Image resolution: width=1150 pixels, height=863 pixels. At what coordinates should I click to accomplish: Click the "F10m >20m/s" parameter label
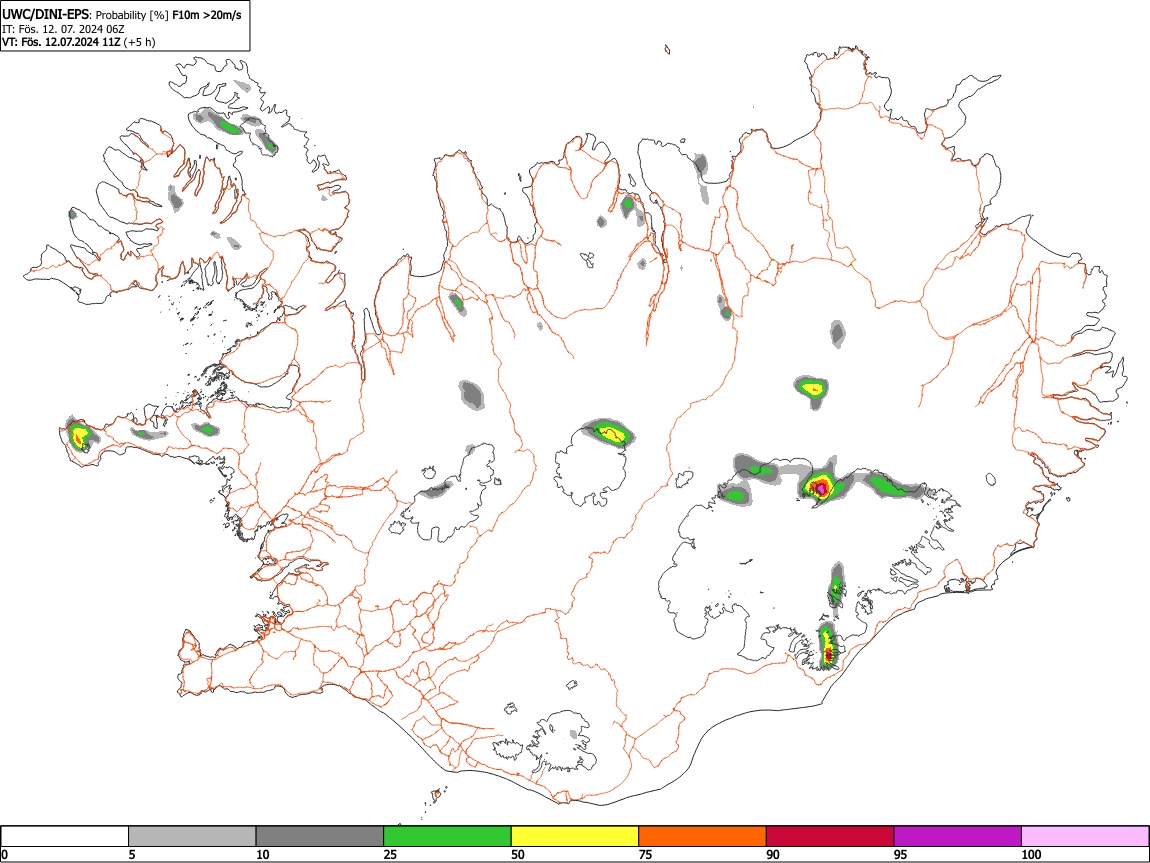pos(206,15)
